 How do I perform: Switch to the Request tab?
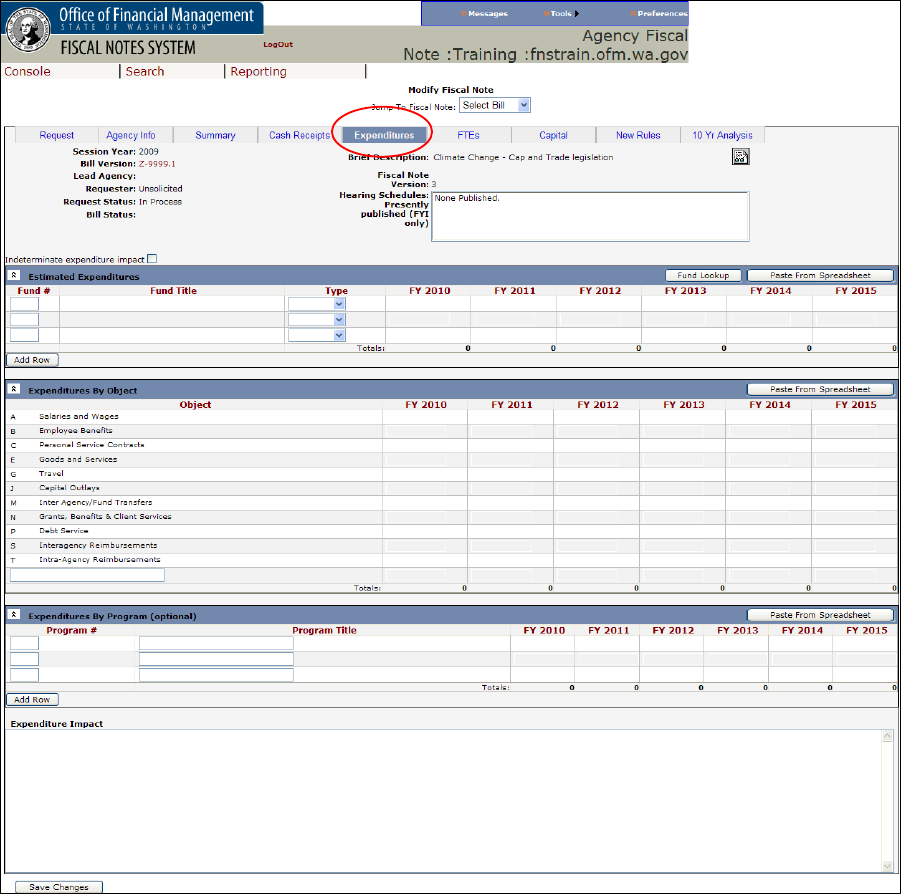(x=56, y=135)
